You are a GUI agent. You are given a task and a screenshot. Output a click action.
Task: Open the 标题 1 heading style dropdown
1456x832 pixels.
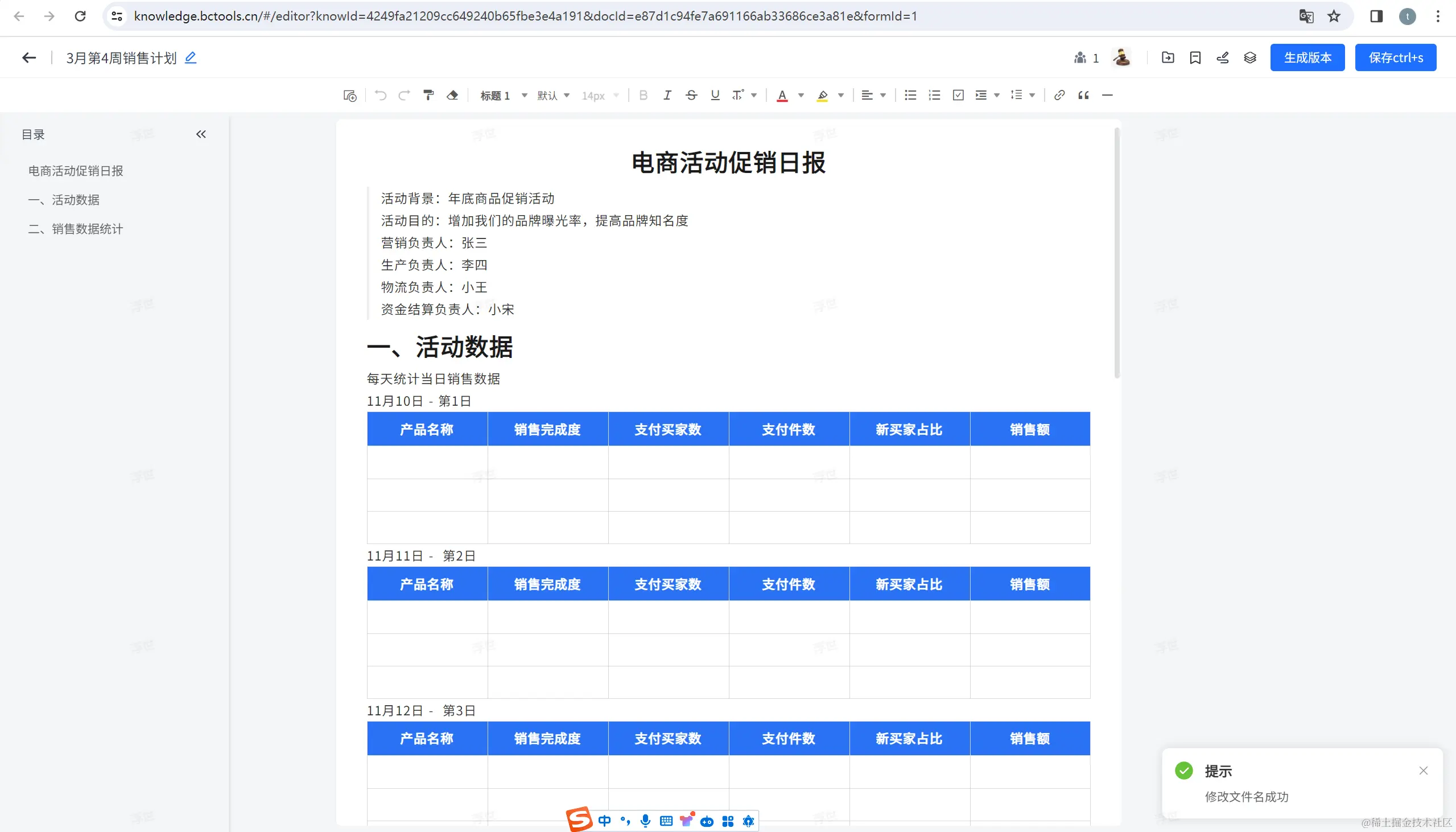503,96
